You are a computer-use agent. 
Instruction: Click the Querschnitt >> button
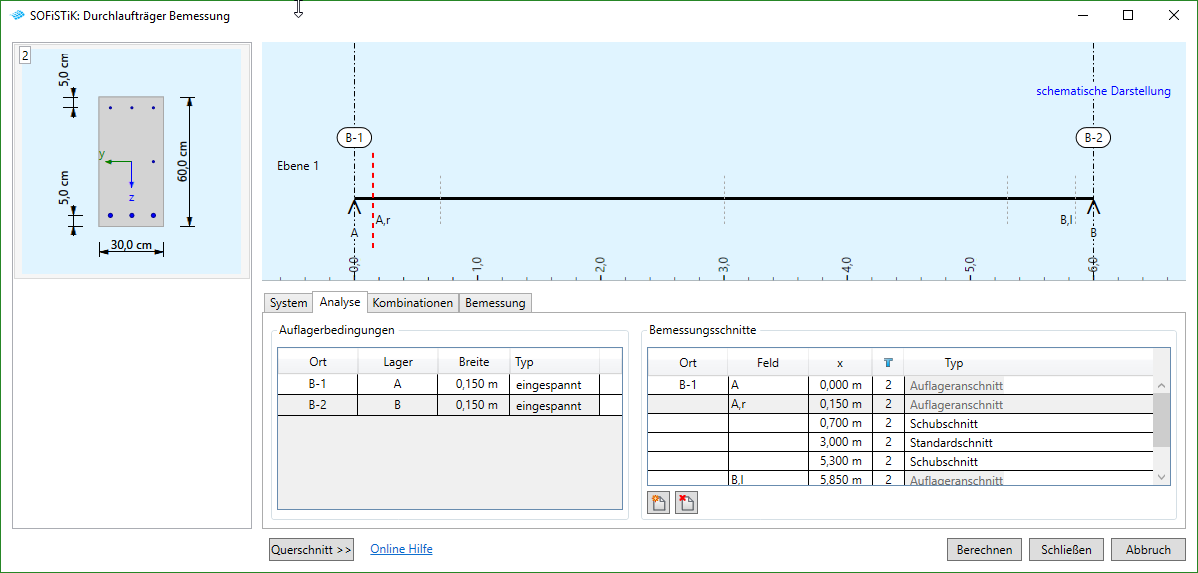pyautogui.click(x=311, y=550)
